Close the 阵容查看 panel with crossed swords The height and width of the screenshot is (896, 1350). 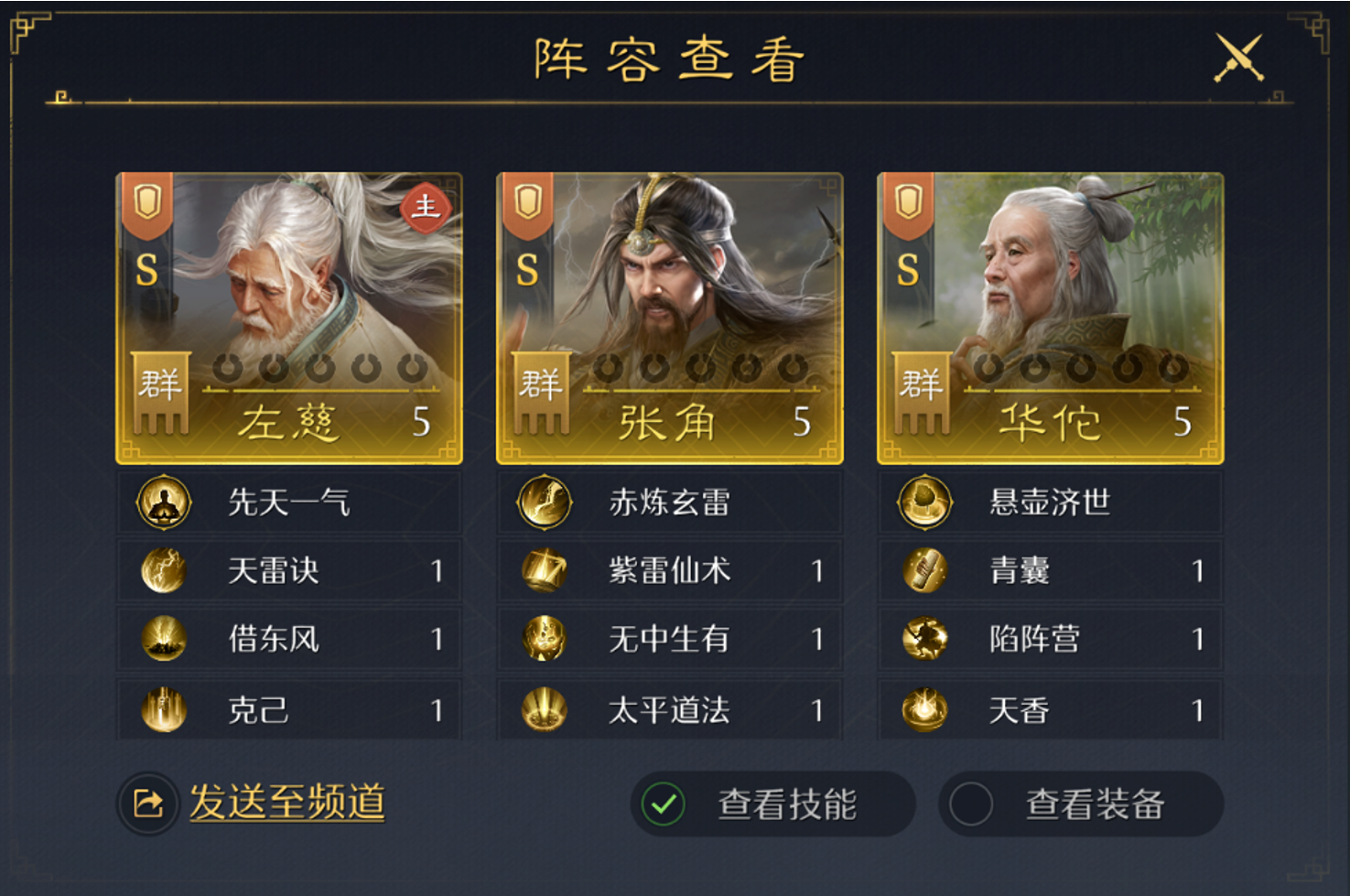click(1238, 59)
